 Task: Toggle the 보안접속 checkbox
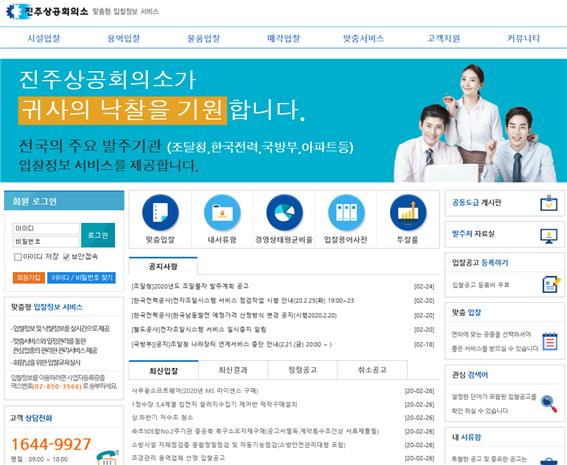(66, 257)
